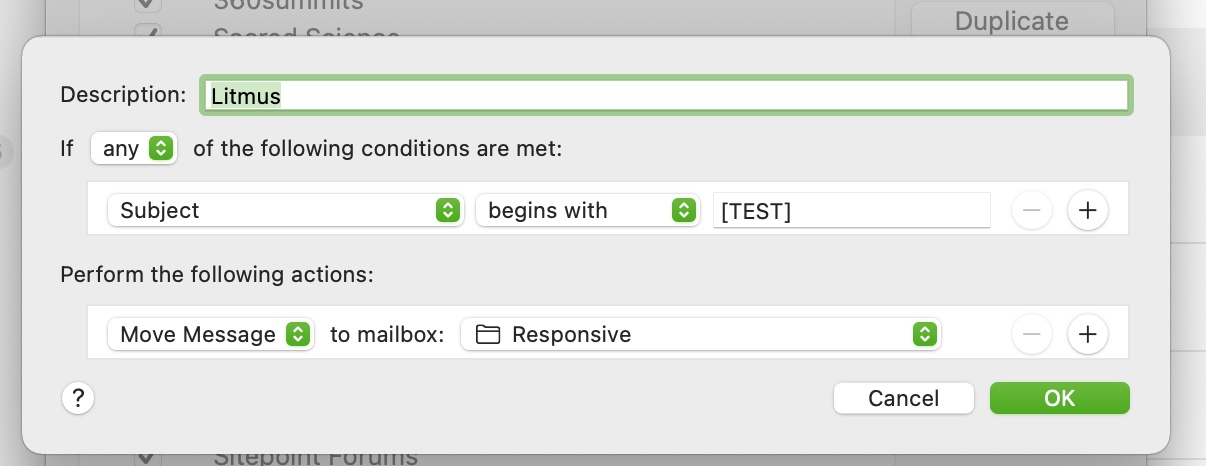The height and width of the screenshot is (466, 1206).
Task: Add a new condition with the plus button
Action: pyautogui.click(x=1088, y=210)
